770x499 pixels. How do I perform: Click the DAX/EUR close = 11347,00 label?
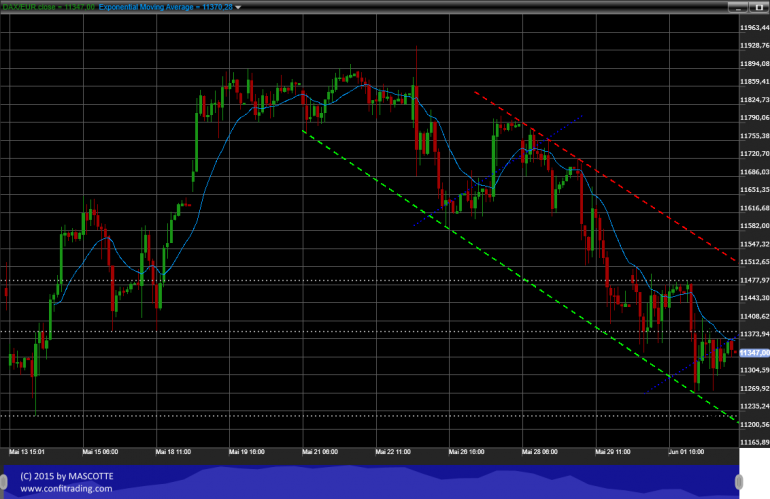(48, 7)
